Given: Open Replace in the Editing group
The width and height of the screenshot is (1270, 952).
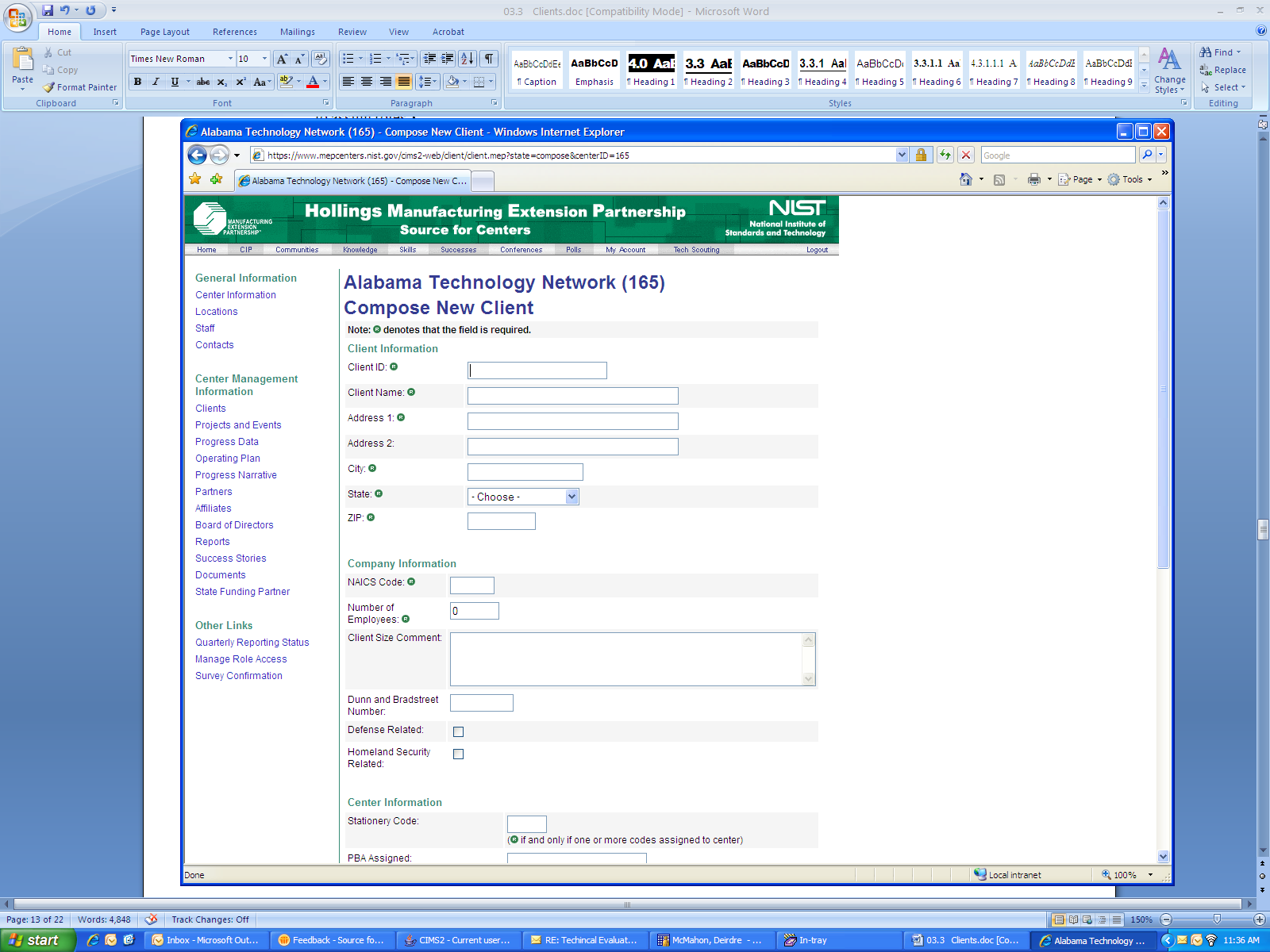Looking at the screenshot, I should tap(1222, 70).
